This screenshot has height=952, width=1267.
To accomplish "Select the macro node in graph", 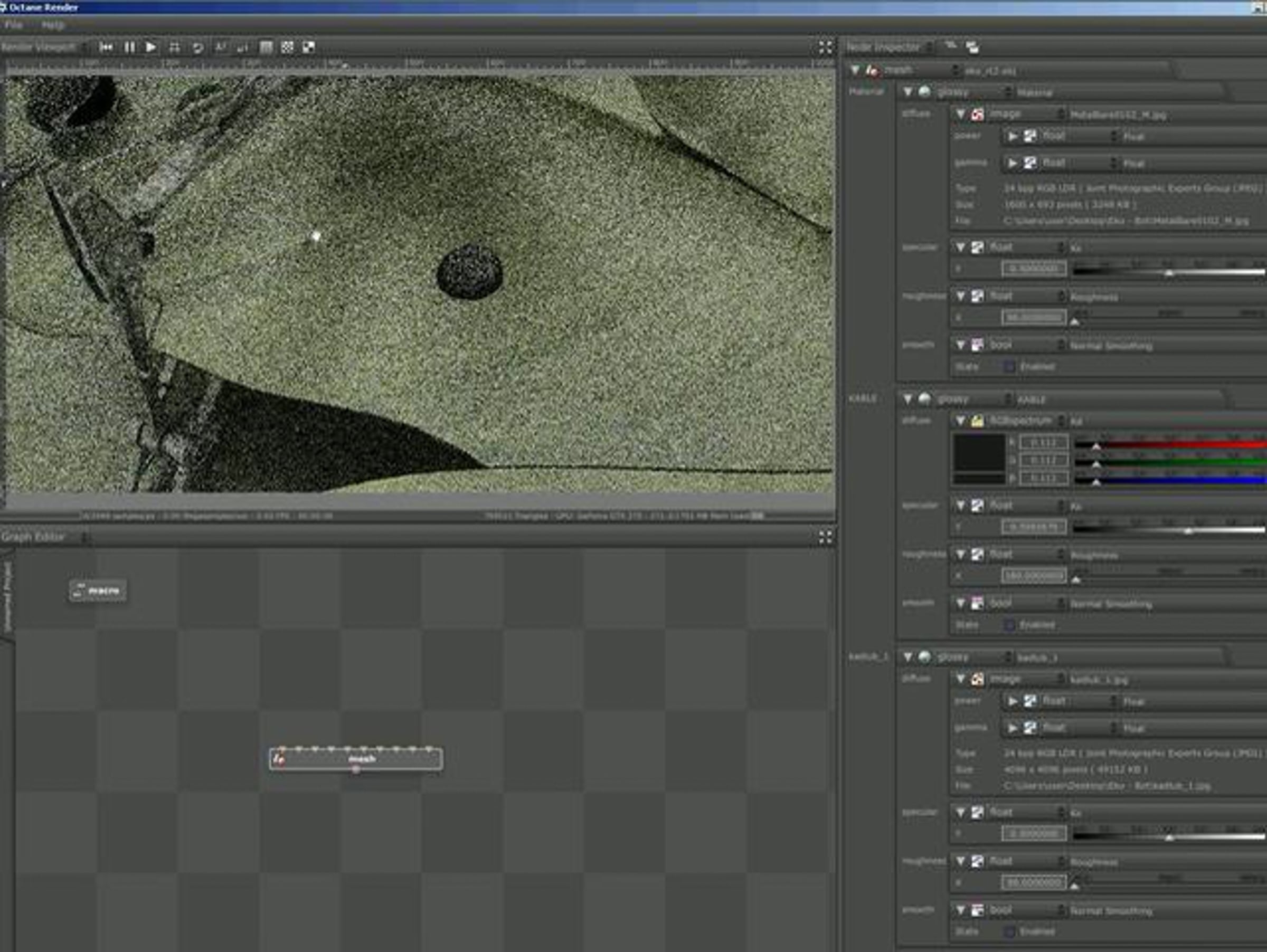I will [98, 591].
